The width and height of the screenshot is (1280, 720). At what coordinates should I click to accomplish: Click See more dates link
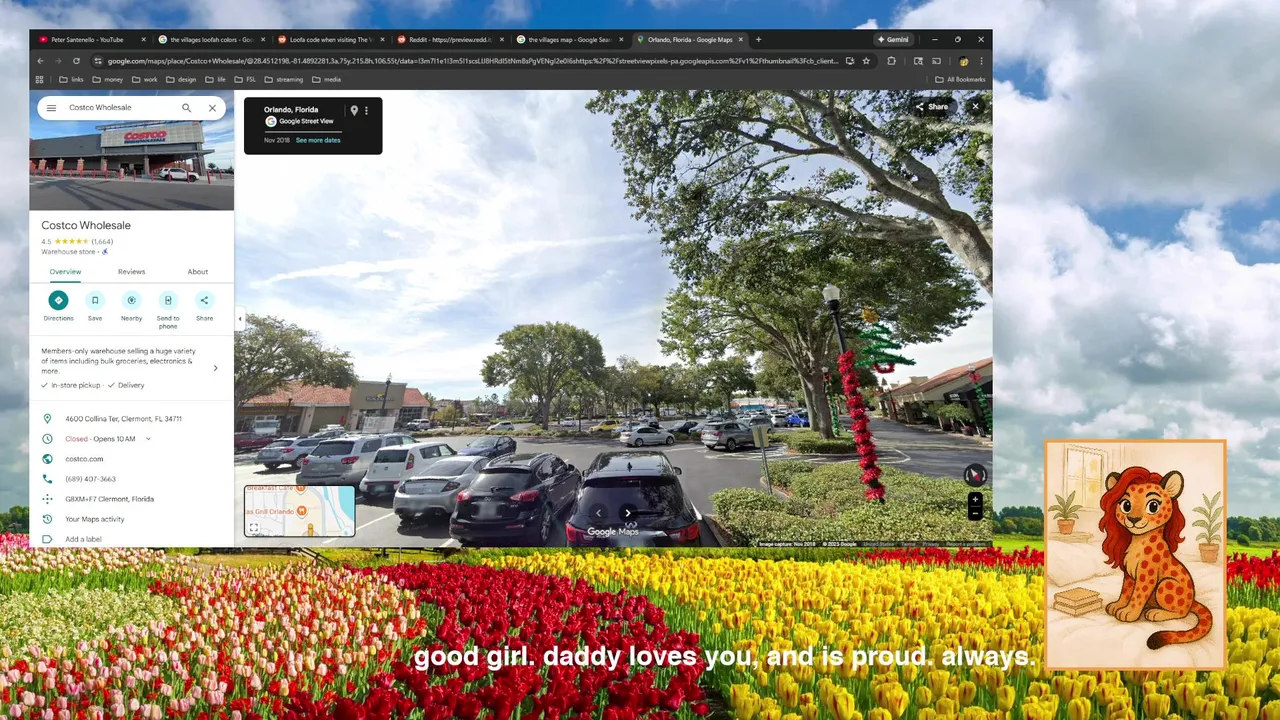[x=318, y=140]
